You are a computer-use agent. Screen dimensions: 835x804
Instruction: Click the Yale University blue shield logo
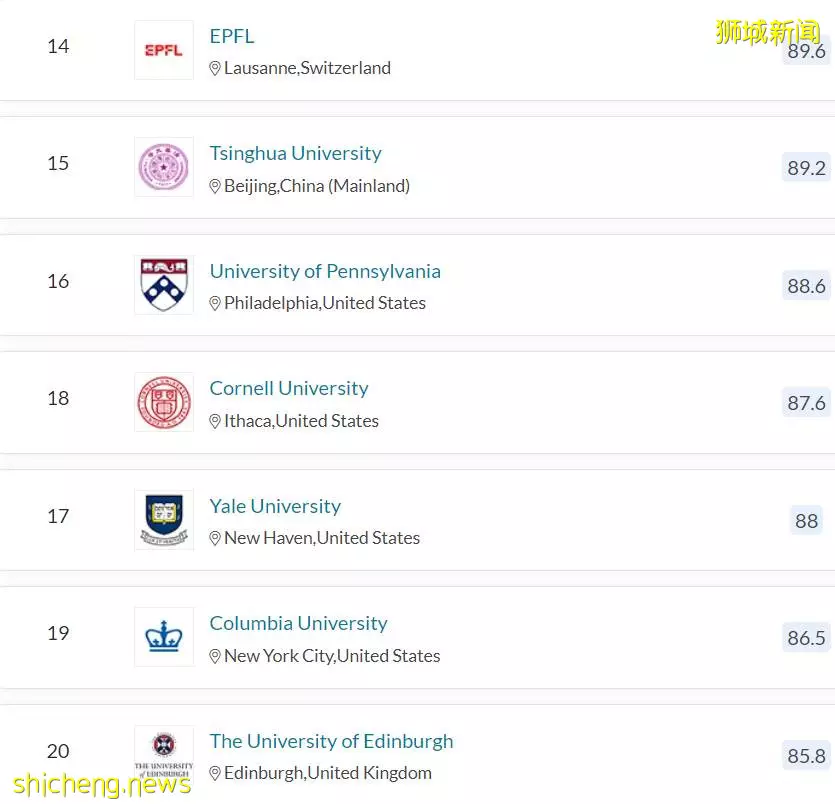click(x=164, y=520)
